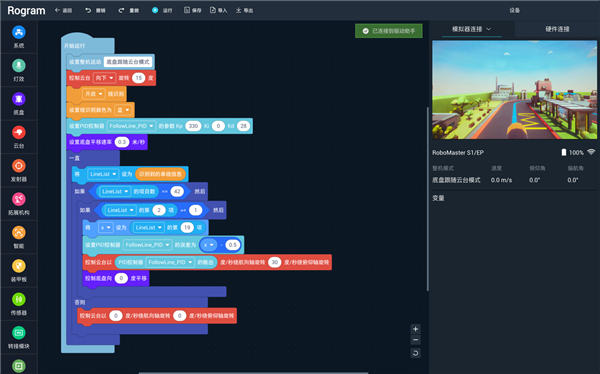Viewport: 600px width, 374px height.
Task: Select the orange 识别到的单线信息 reporter block
Action: click(x=160, y=174)
